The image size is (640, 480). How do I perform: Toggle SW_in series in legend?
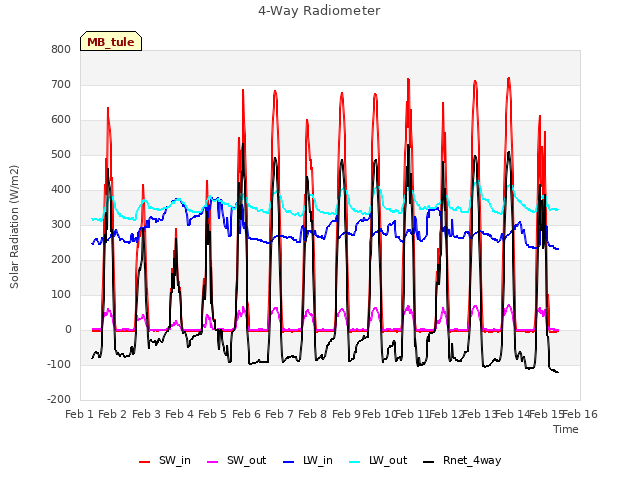pos(164,460)
